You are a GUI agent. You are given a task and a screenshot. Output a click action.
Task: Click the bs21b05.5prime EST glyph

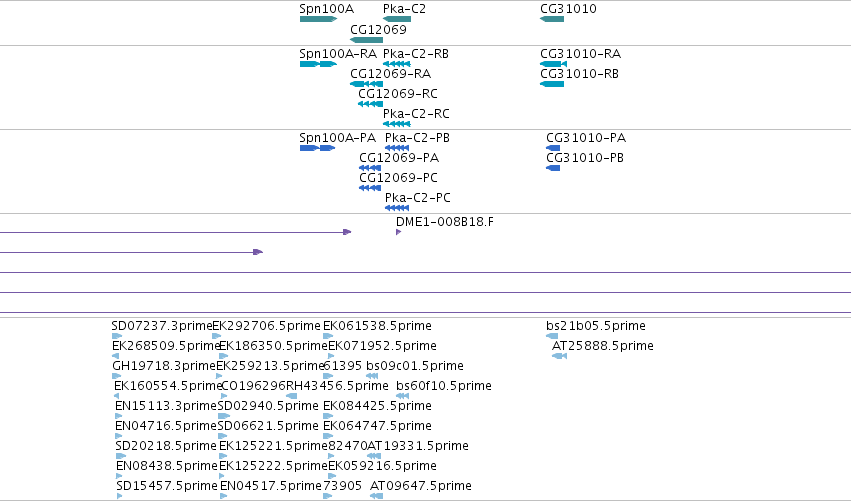coord(552,336)
